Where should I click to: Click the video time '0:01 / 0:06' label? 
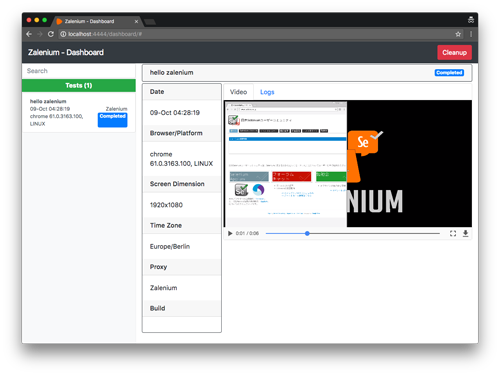pyautogui.click(x=247, y=233)
